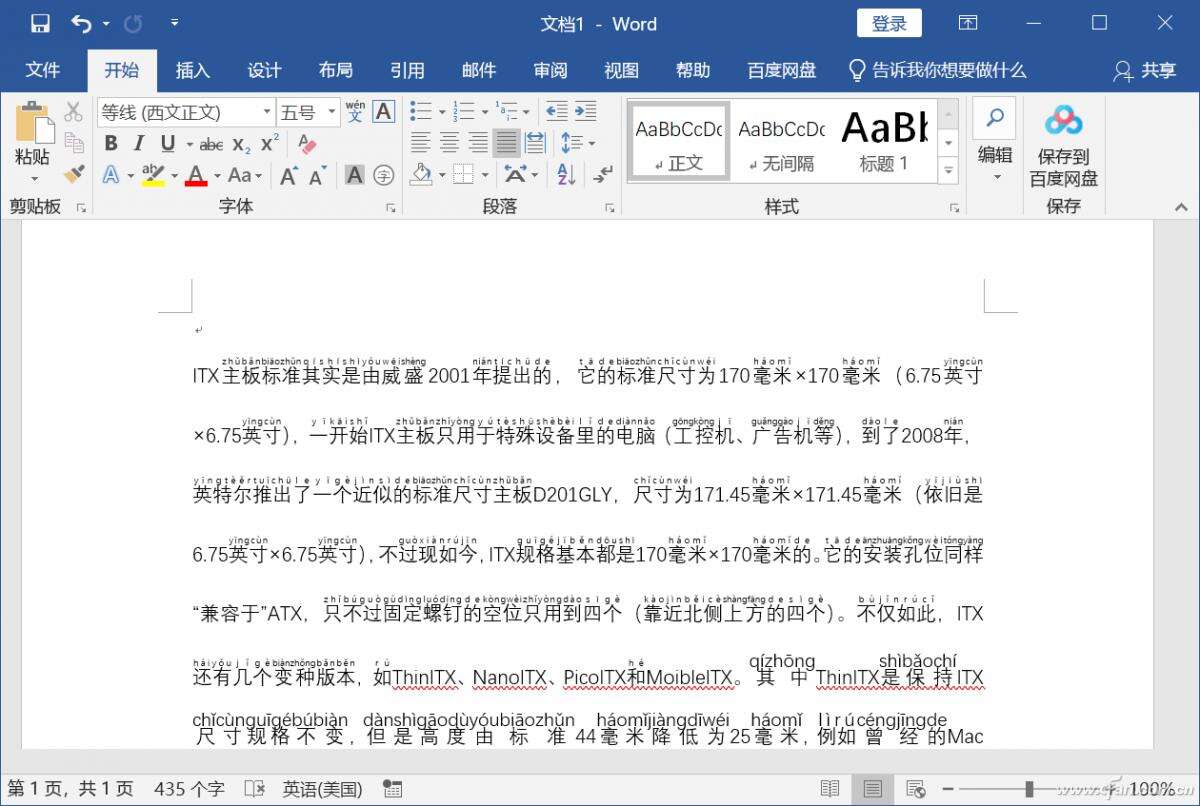
Task: Switch to the 审阅 tab
Action: coord(550,70)
